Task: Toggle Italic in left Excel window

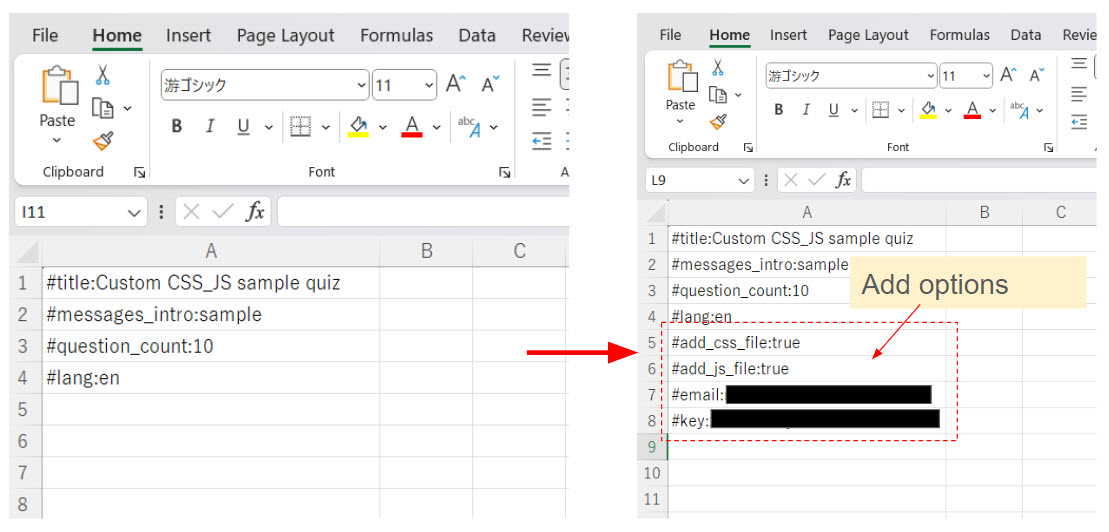Action: pos(209,127)
